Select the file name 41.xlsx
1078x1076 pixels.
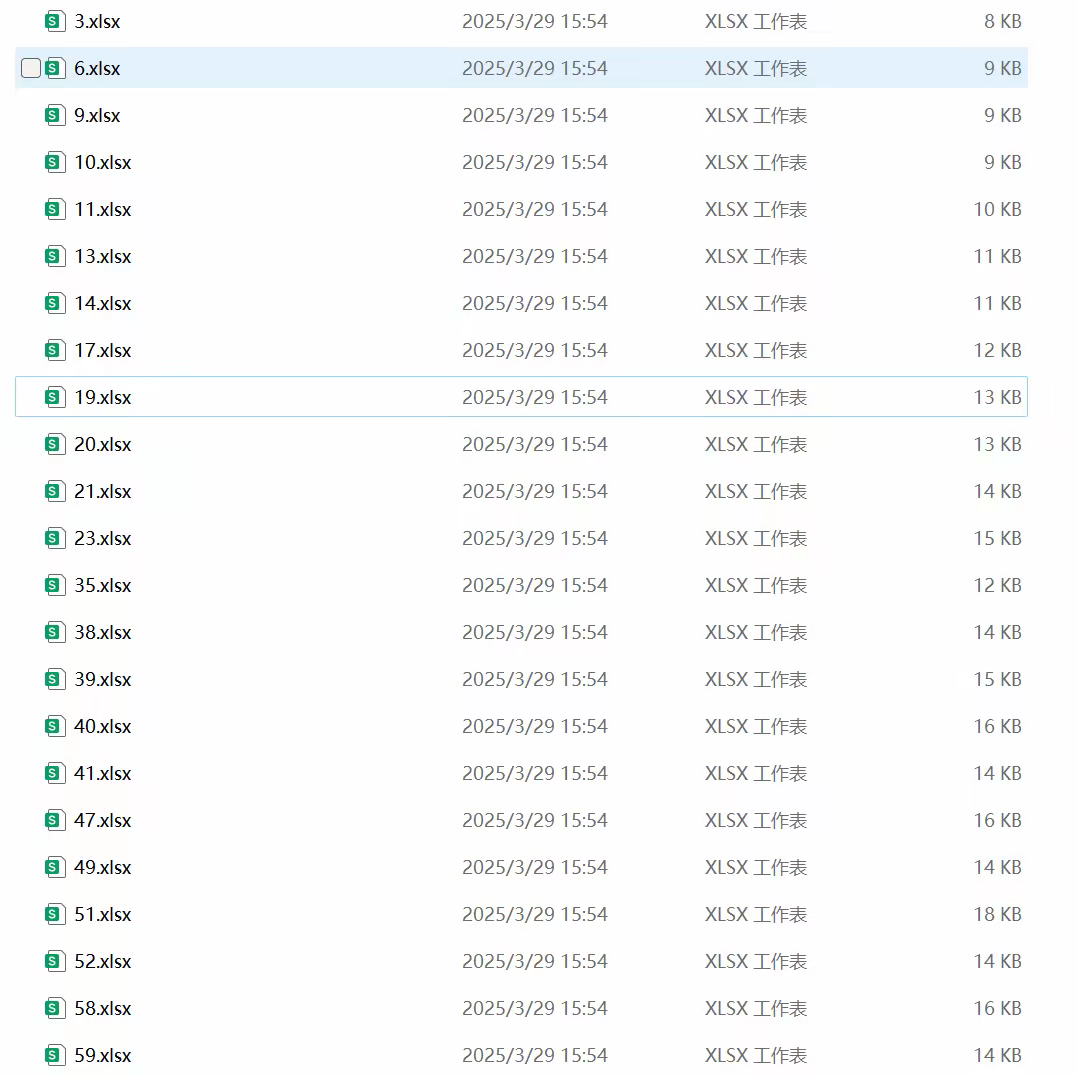102,773
